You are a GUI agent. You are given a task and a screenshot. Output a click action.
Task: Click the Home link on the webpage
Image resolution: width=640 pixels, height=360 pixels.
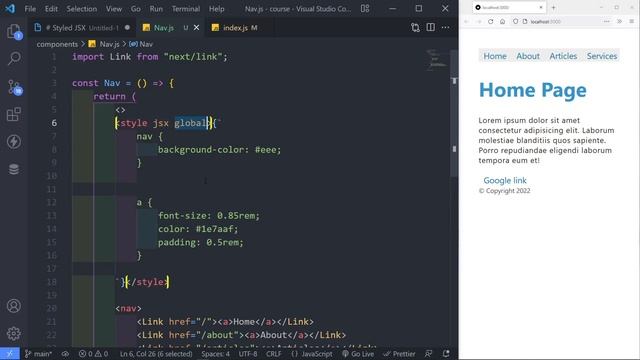pyautogui.click(x=495, y=56)
